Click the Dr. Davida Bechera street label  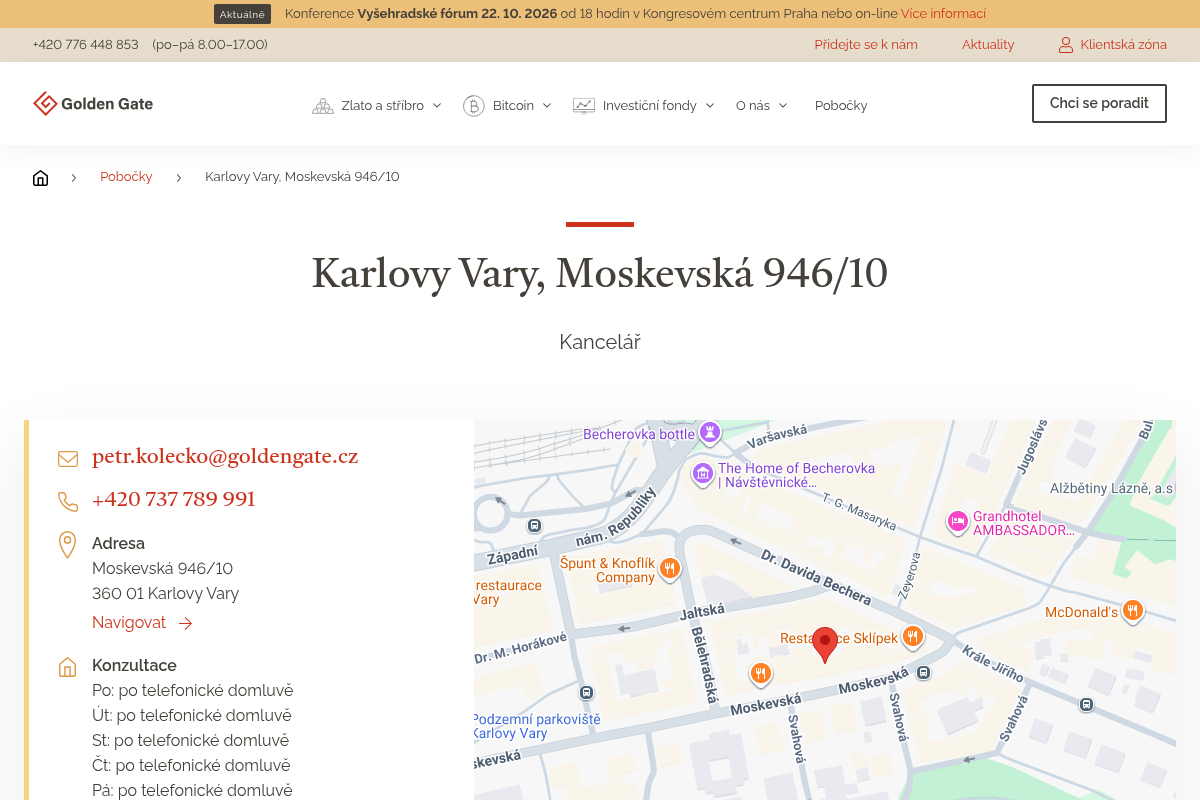[816, 576]
